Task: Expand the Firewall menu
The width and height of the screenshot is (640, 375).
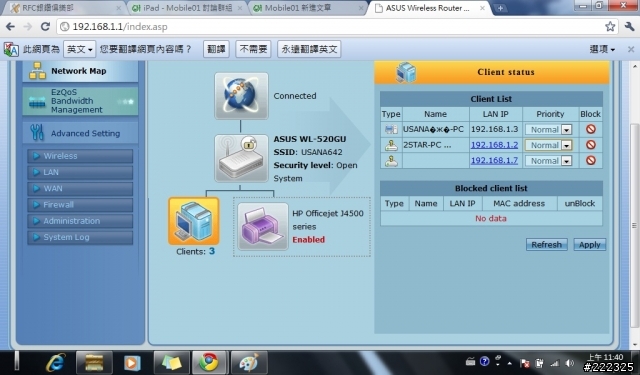Action: point(80,205)
